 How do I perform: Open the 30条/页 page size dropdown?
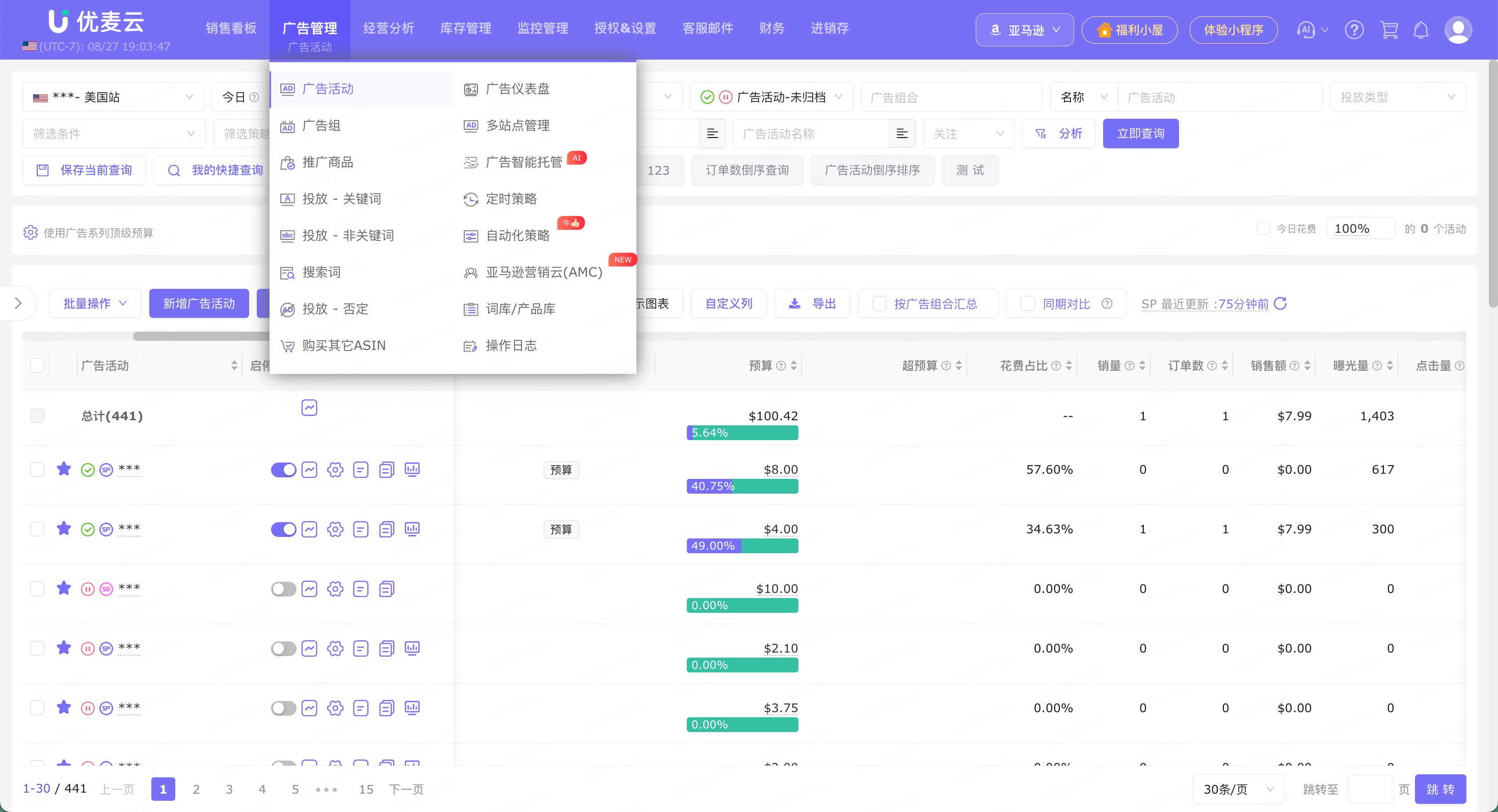tap(1238, 789)
